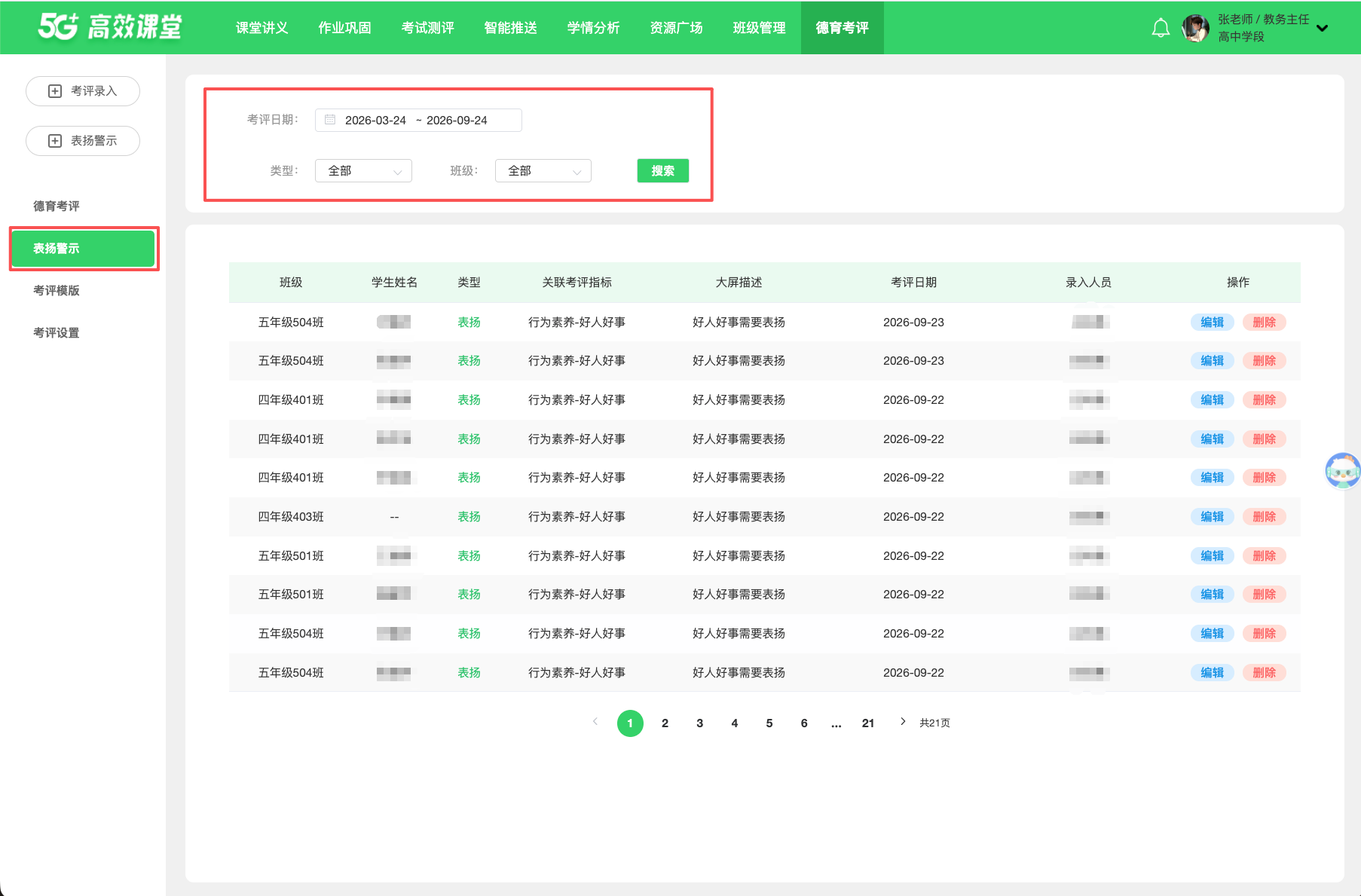
Task: Click current page 1 indicator
Action: tap(630, 723)
